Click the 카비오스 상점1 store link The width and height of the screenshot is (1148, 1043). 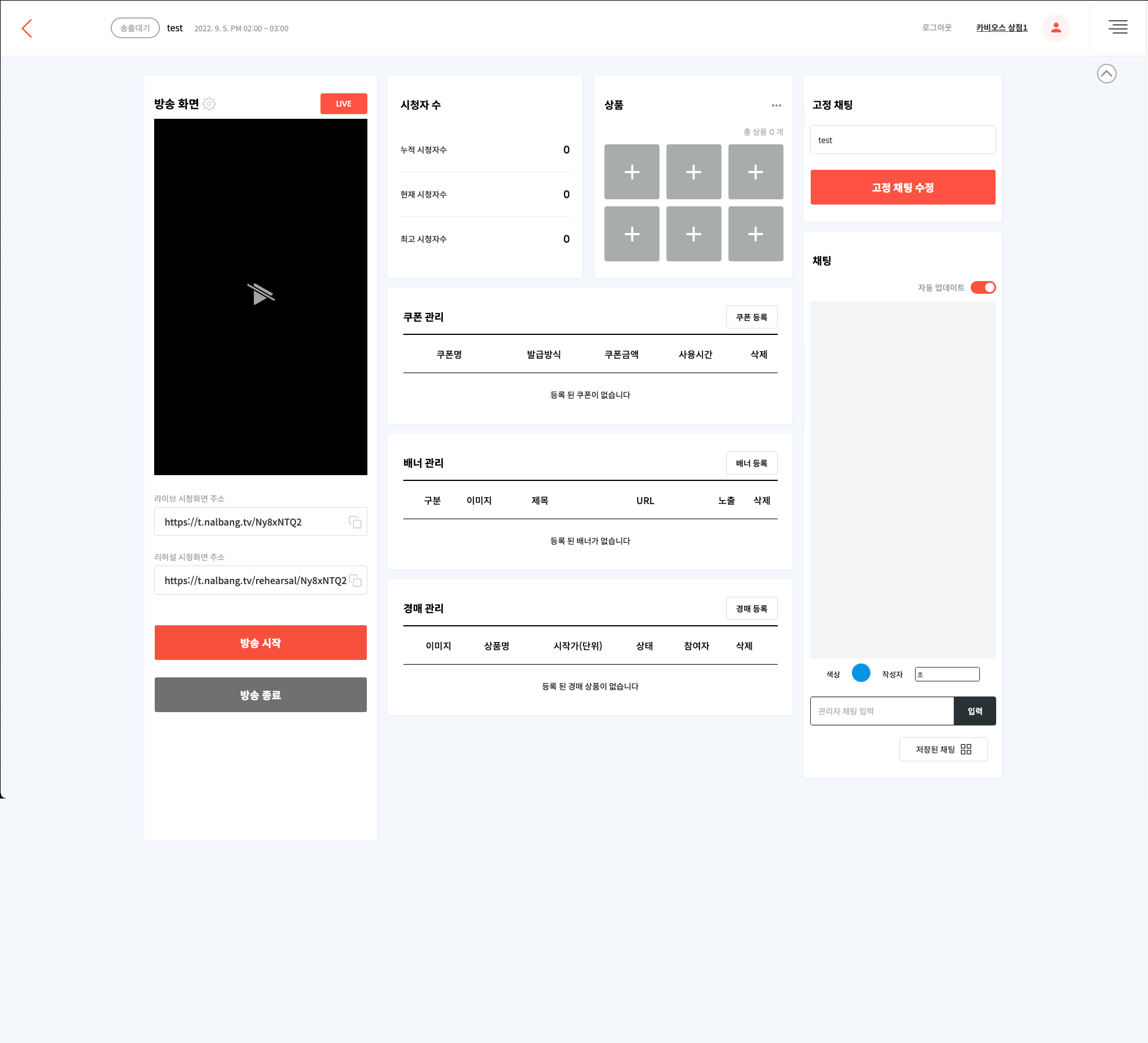[x=1001, y=28]
